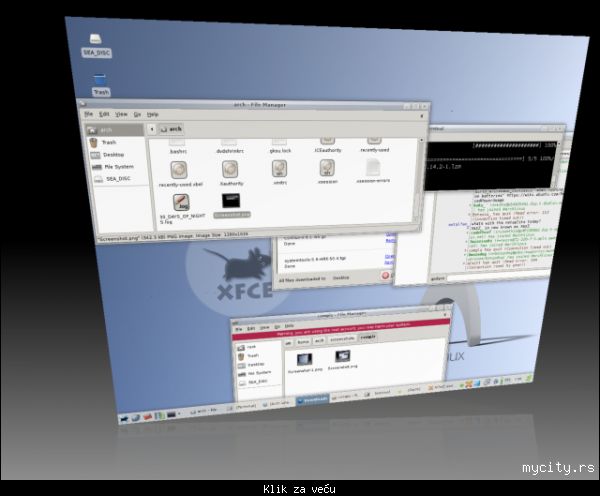Select the .xsession-errors file icon

coord(373,167)
